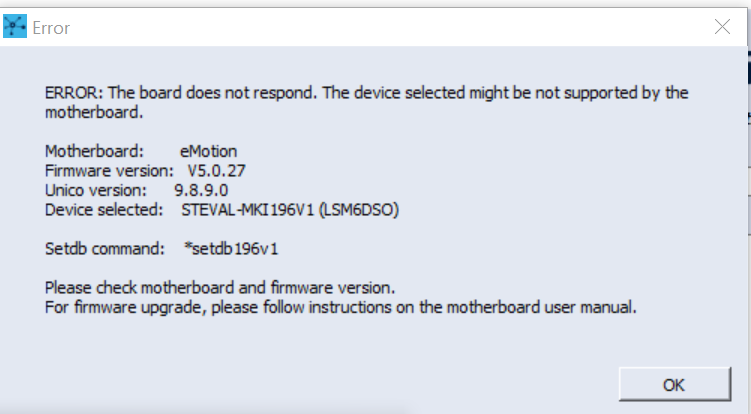
Task: Click the OK button
Action: [673, 384]
